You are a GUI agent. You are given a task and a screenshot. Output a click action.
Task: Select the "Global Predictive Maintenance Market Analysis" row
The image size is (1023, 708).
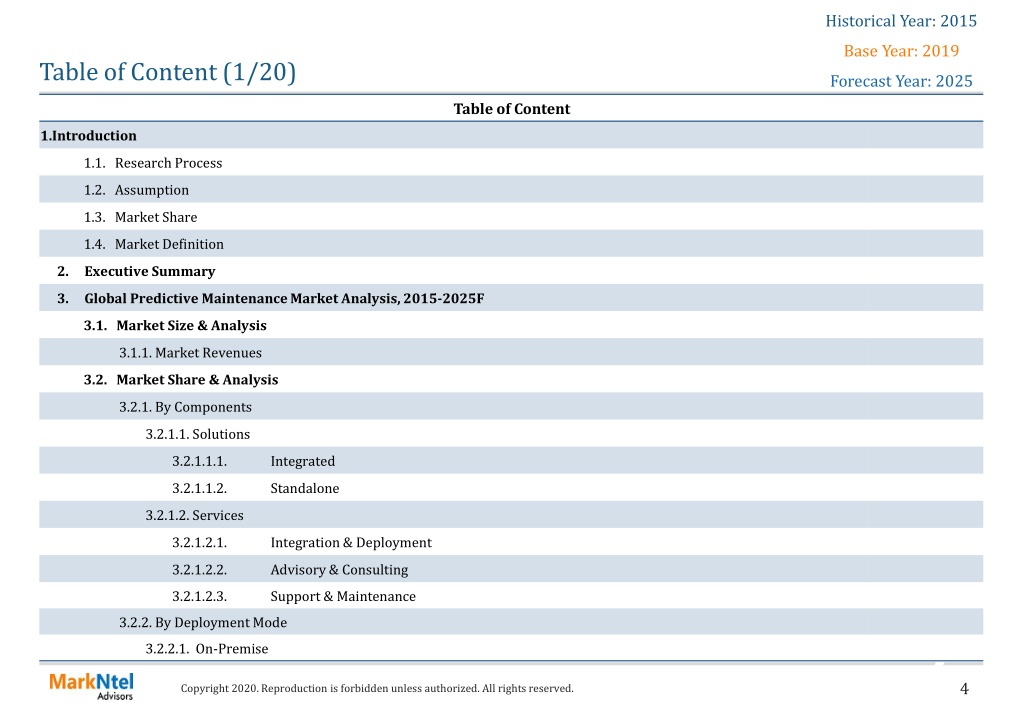coord(511,298)
